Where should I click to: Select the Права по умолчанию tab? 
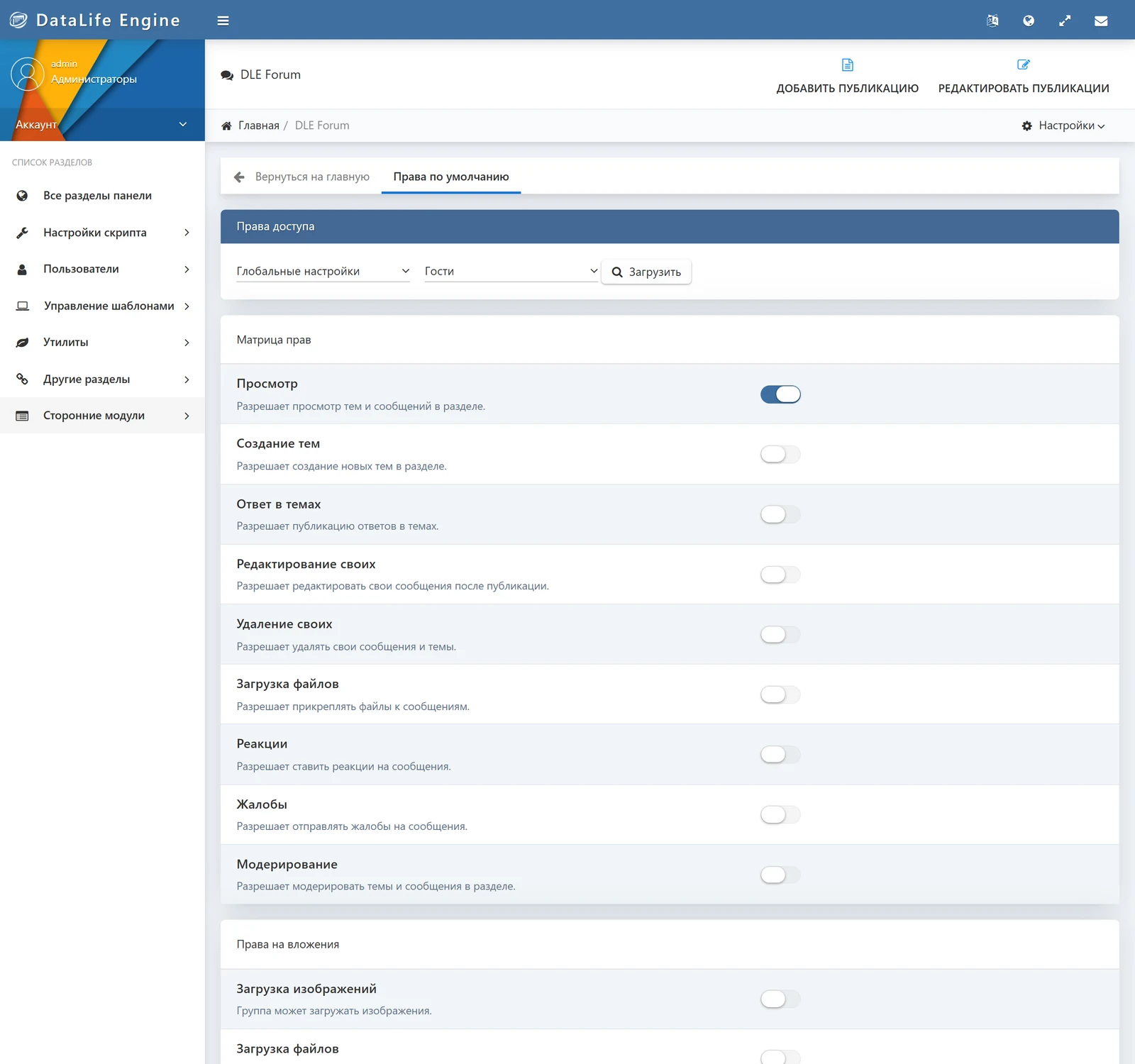(x=451, y=177)
